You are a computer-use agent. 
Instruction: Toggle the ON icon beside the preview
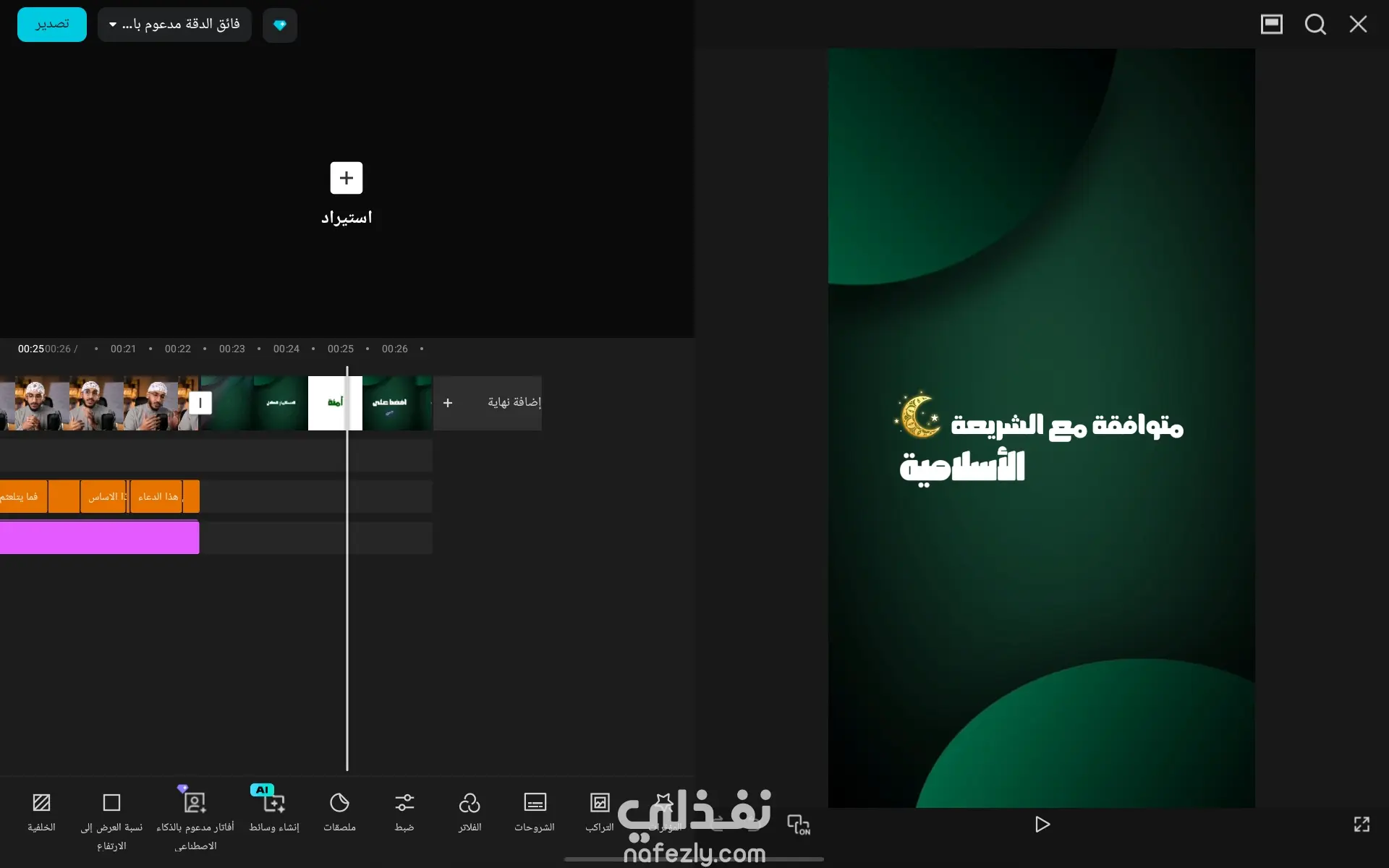click(x=799, y=825)
